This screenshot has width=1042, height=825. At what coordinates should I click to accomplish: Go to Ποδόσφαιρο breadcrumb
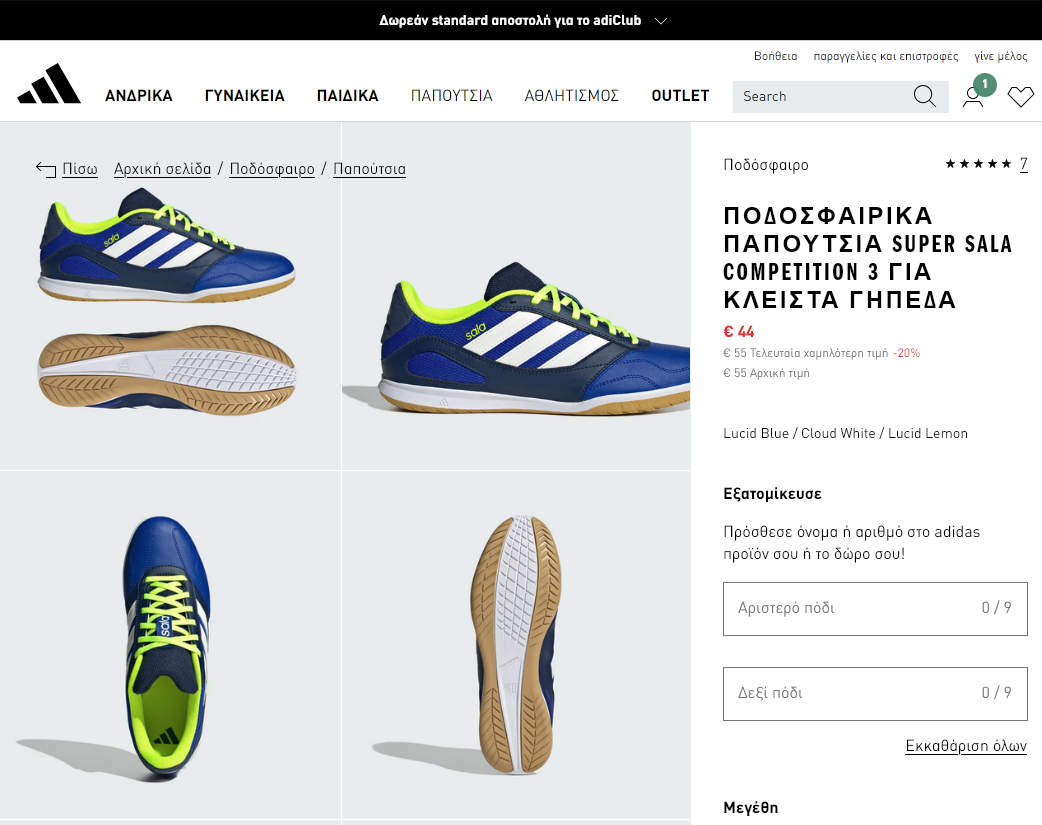(x=272, y=169)
